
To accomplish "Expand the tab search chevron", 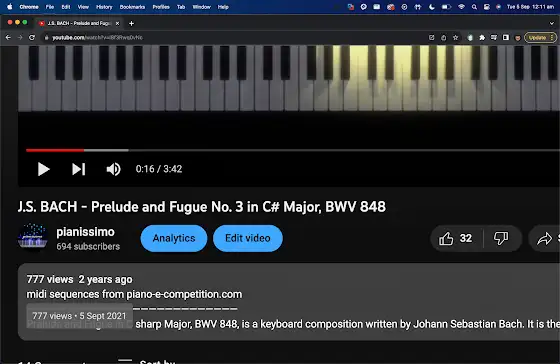I will click(552, 23).
